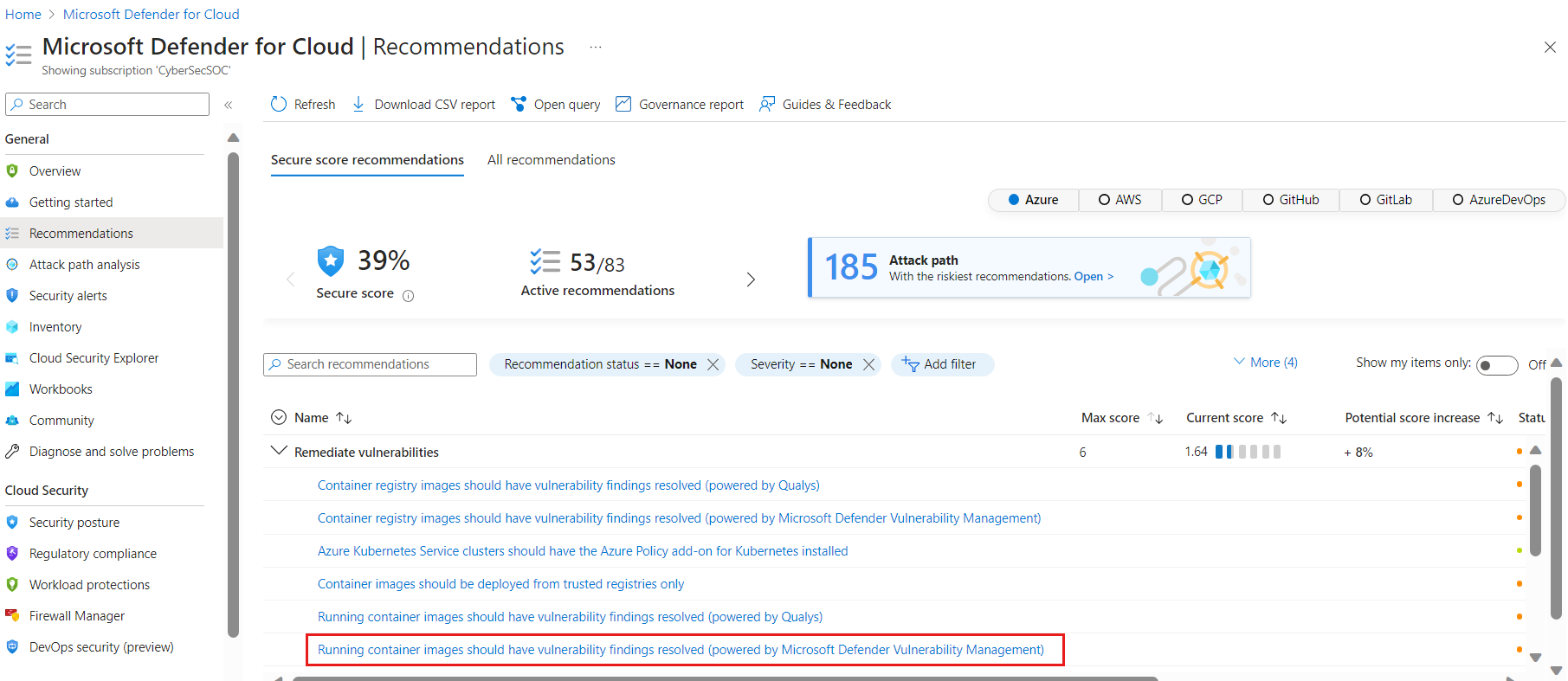The width and height of the screenshot is (1568, 681).
Task: Expand More (4) summary tiles
Action: tap(1265, 362)
